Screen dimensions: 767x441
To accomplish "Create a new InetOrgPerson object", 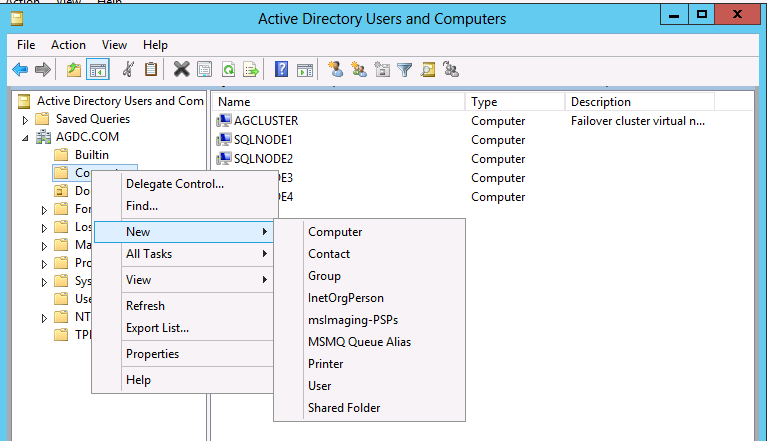I will point(369,298).
